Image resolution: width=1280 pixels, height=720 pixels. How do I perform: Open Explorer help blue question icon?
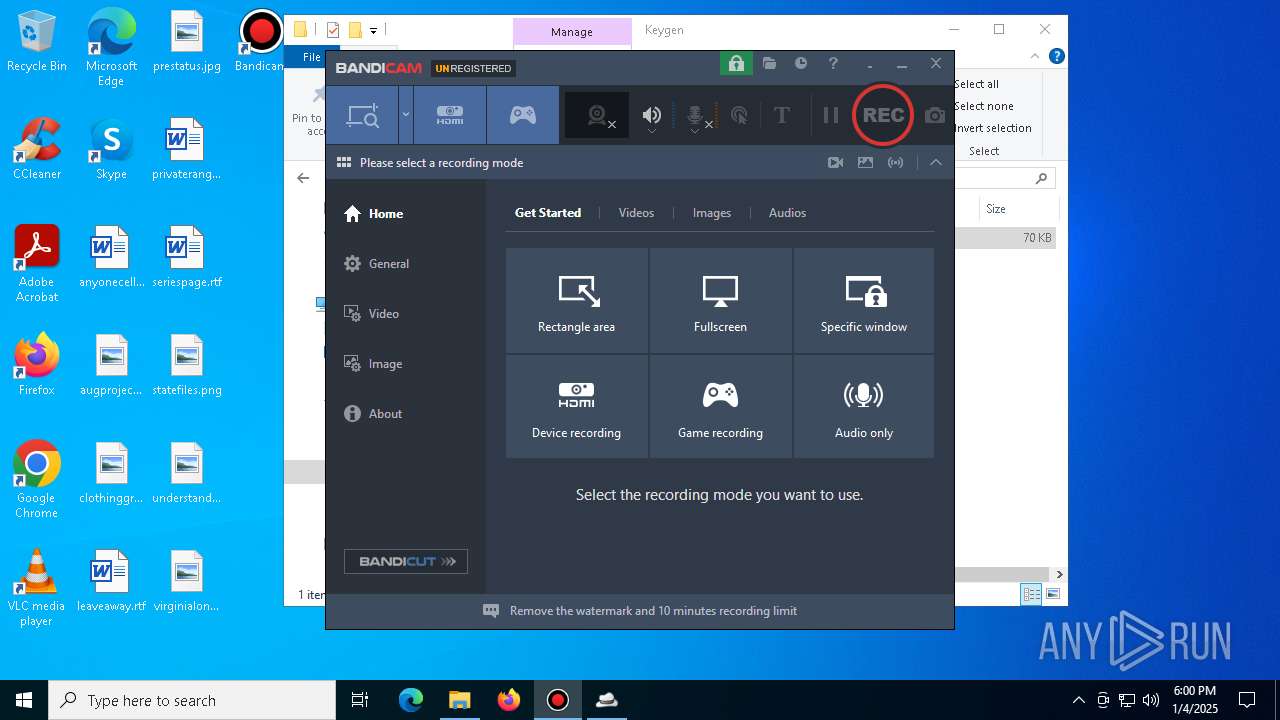click(1056, 57)
